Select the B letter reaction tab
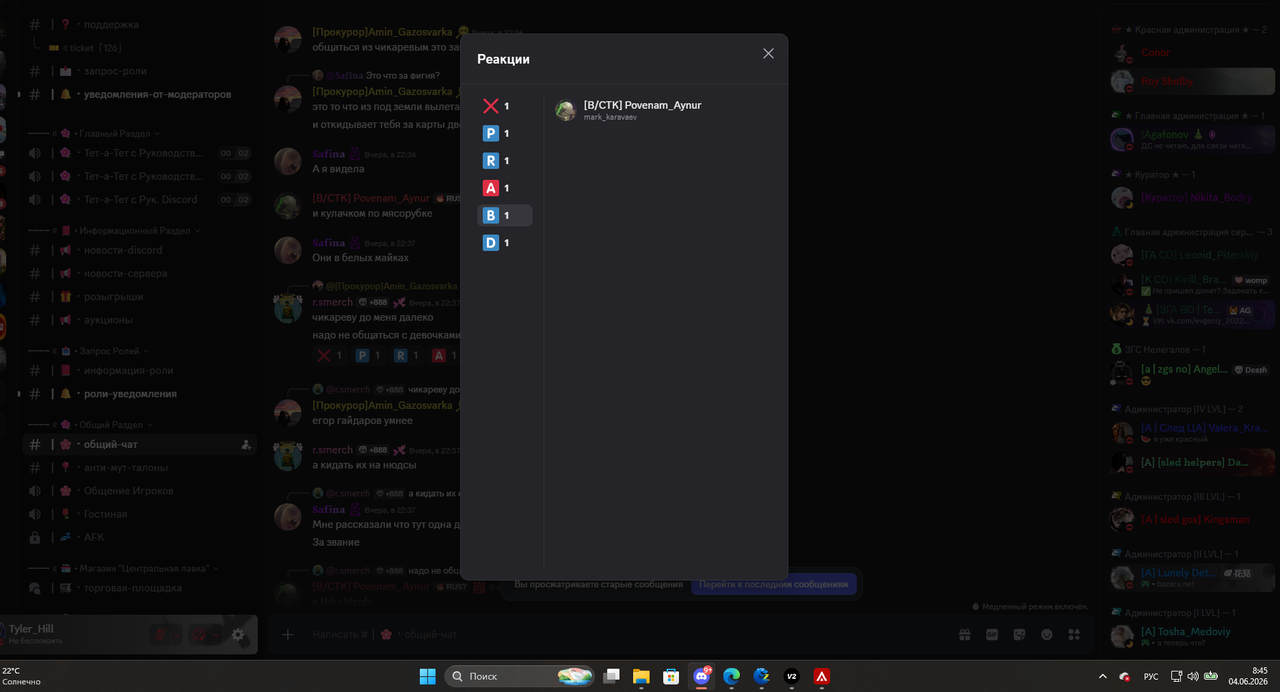The width and height of the screenshot is (1280, 692). pyautogui.click(x=505, y=215)
